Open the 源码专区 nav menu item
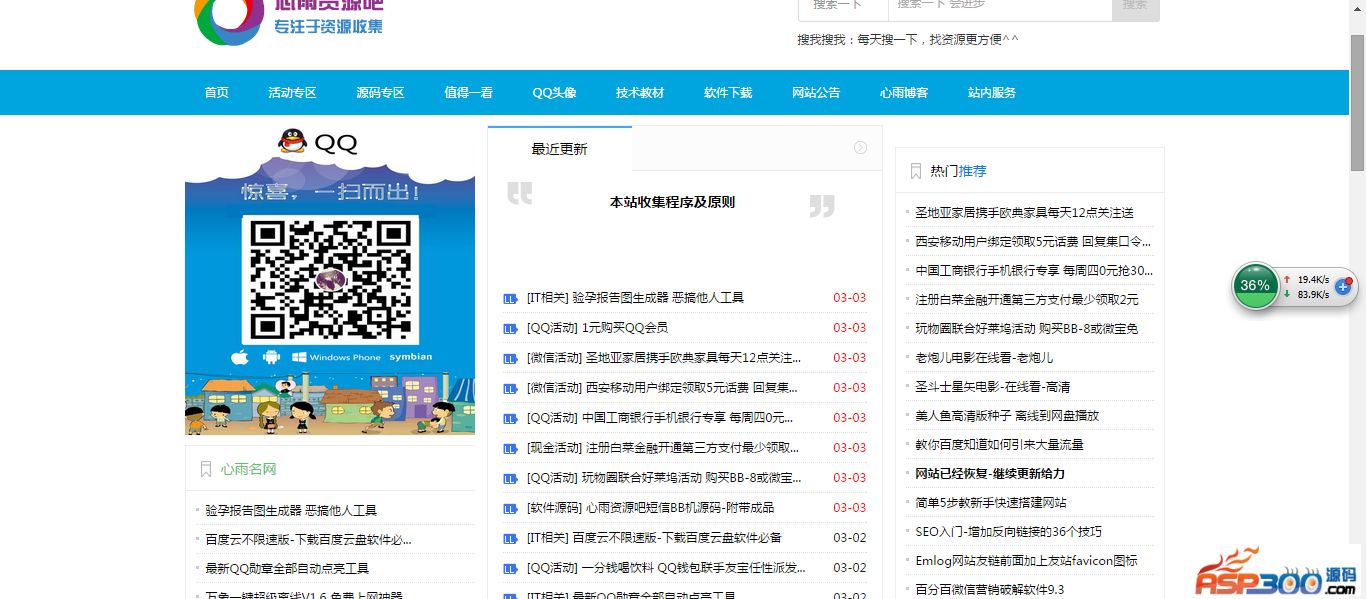The width and height of the screenshot is (1366, 599). pos(380,93)
